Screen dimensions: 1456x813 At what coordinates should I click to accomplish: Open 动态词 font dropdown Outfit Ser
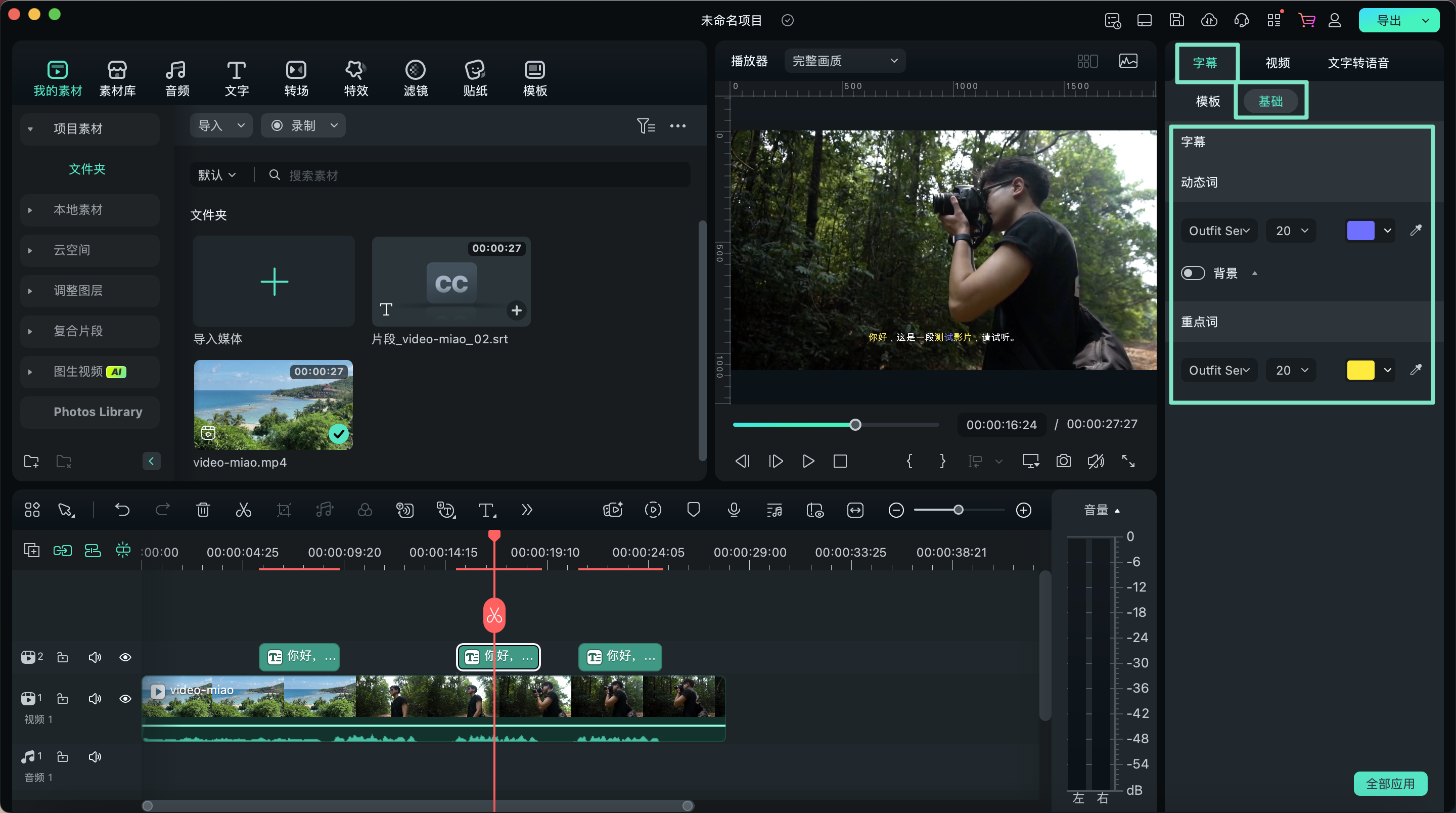click(x=1218, y=231)
